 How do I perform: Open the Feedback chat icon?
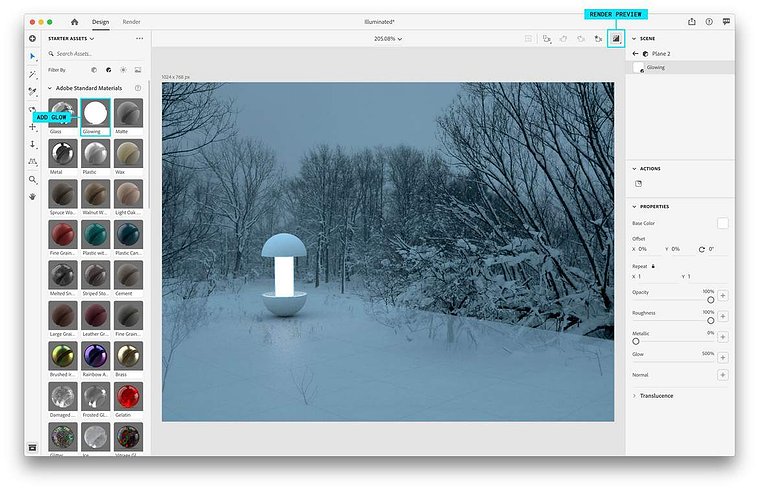726,21
